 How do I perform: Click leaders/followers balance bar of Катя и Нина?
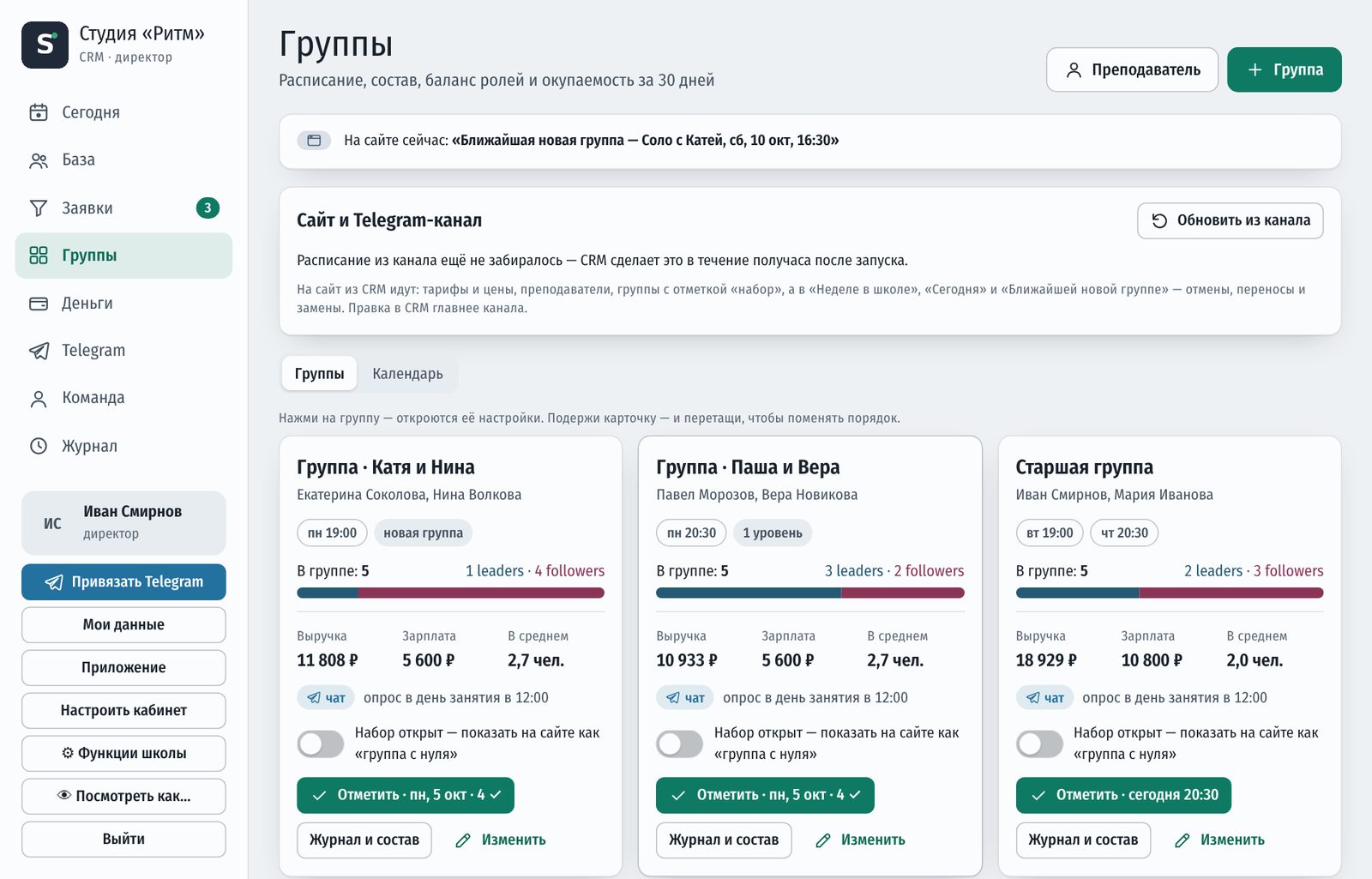[x=450, y=593]
